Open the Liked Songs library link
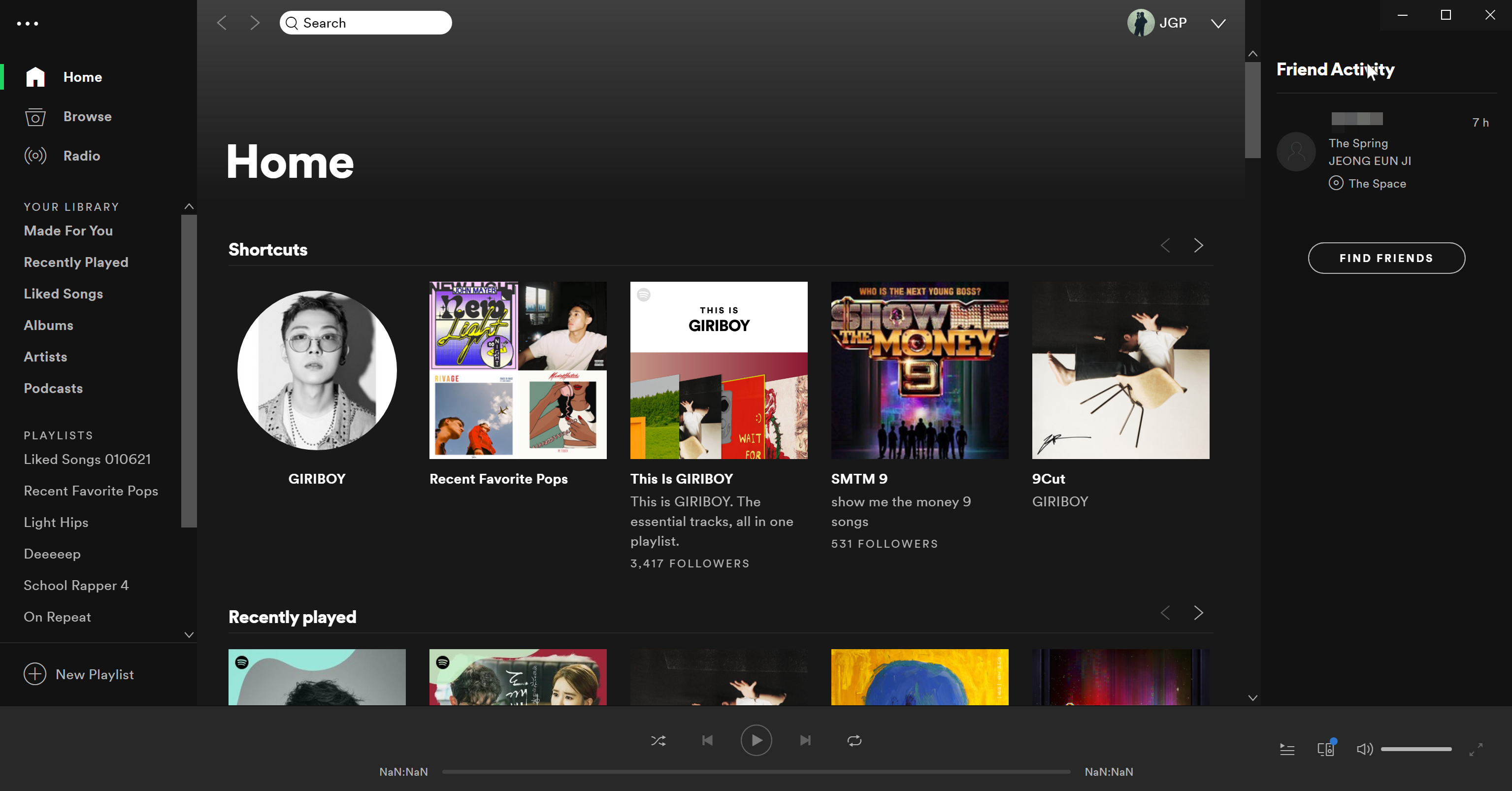This screenshot has height=791, width=1512. (64, 294)
